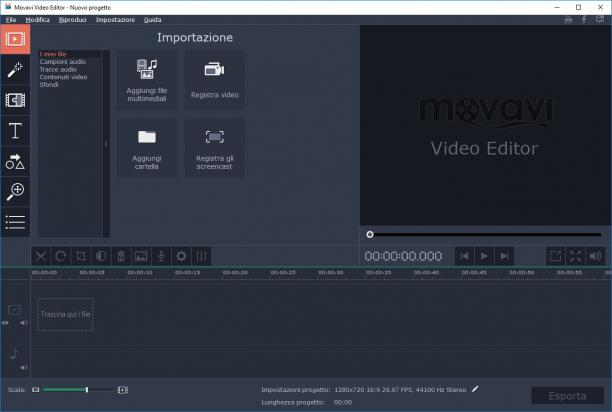Click the preview seek bar handle
Image resolution: width=612 pixels, height=412 pixels.
pos(370,234)
